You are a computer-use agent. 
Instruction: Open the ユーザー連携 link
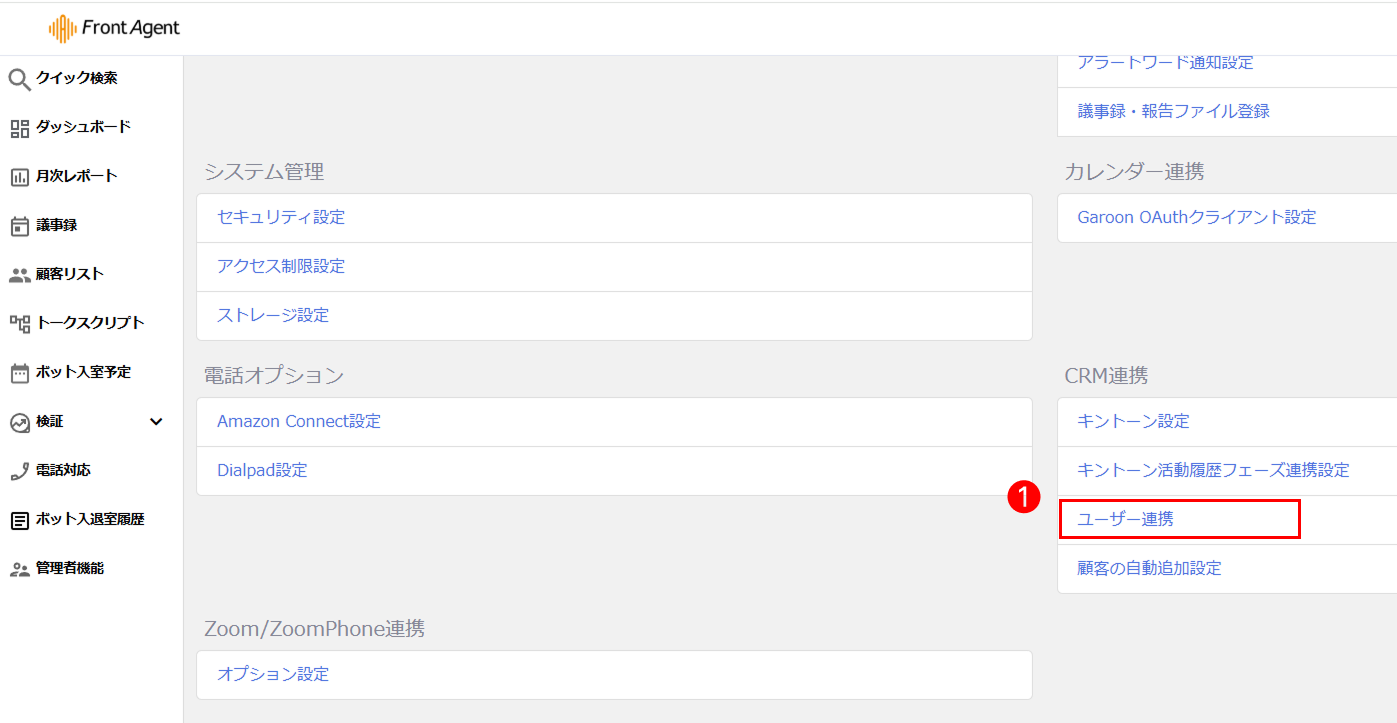1126,520
